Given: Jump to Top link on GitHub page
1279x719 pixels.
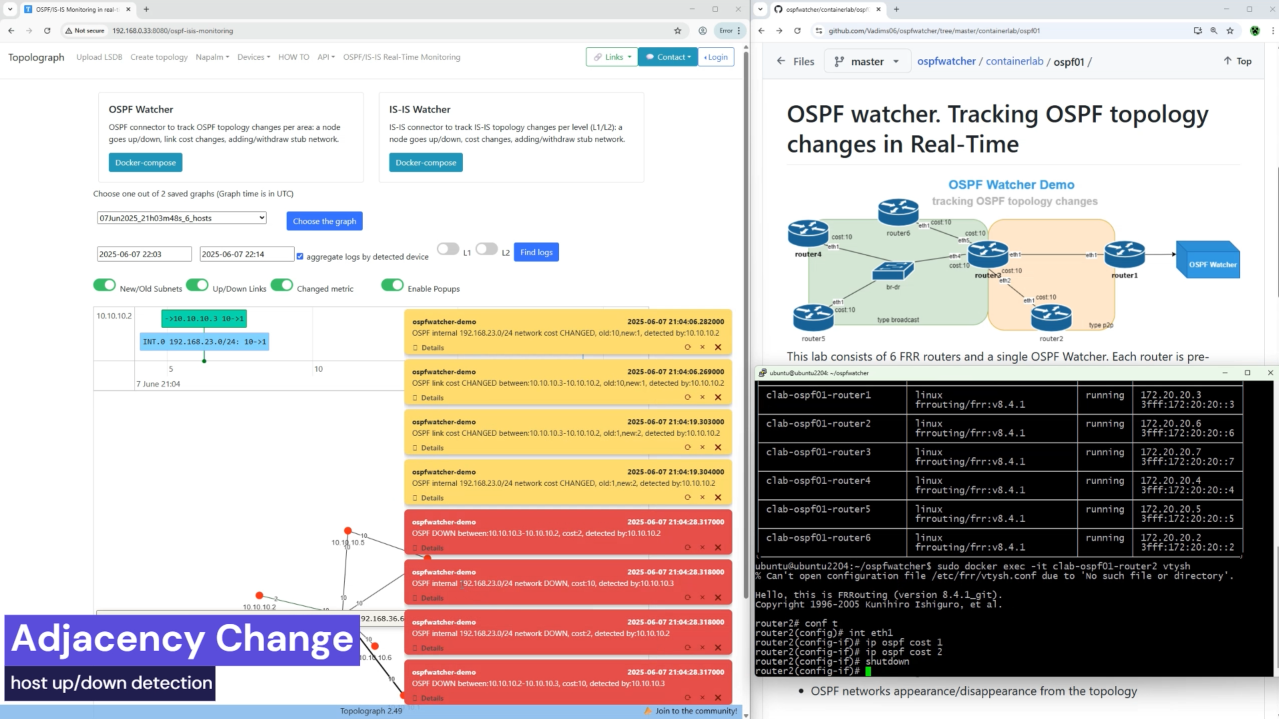Looking at the screenshot, I should (1237, 61).
